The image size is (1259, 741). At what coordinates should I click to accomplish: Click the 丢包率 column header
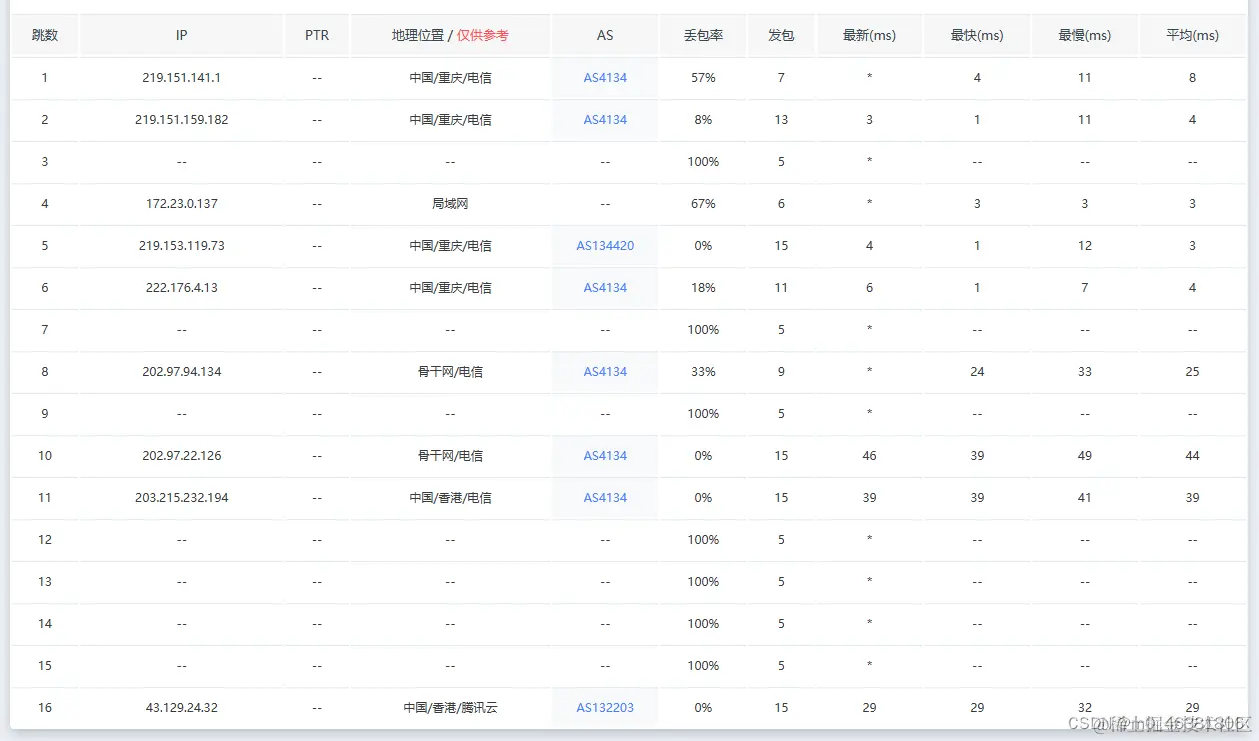point(701,34)
